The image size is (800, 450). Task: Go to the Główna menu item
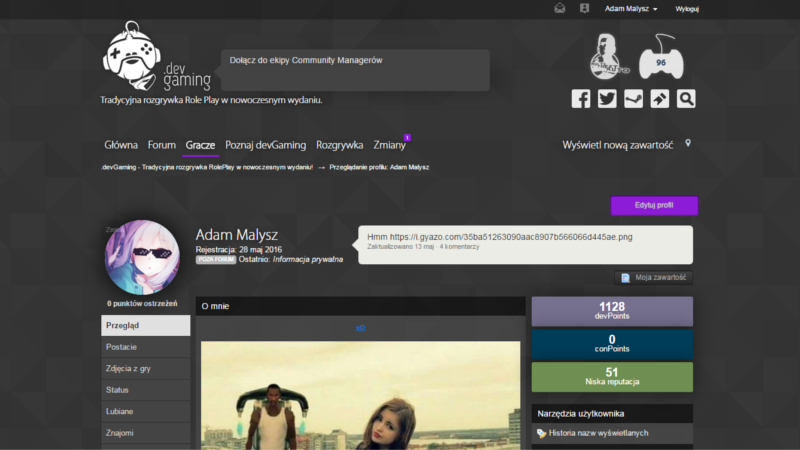click(121, 145)
